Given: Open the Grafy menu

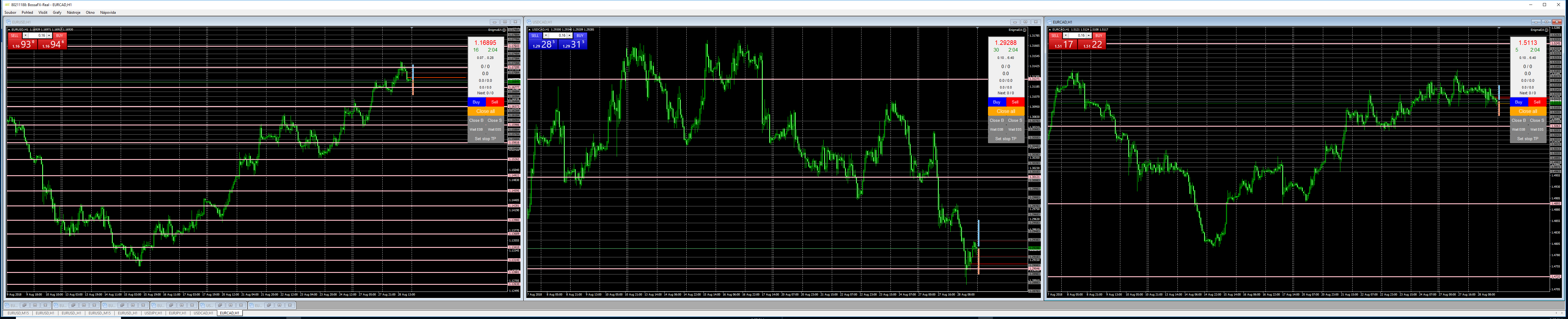Looking at the screenshot, I should pyautogui.click(x=57, y=12).
